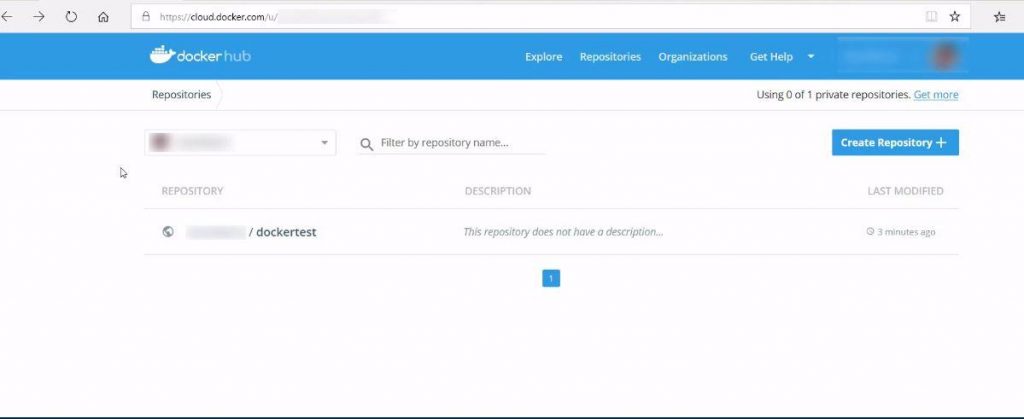Open the Explore menu item
The width and height of the screenshot is (1024, 419).
[543, 57]
